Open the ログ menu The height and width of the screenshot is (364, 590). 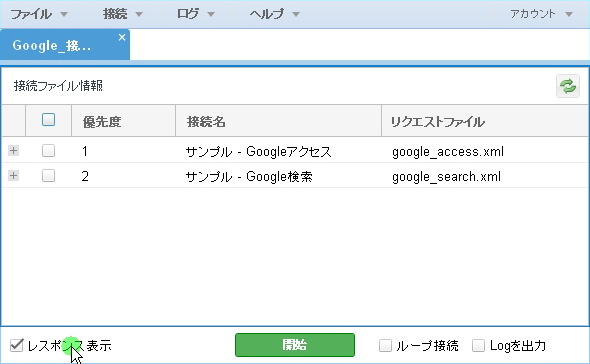point(196,14)
